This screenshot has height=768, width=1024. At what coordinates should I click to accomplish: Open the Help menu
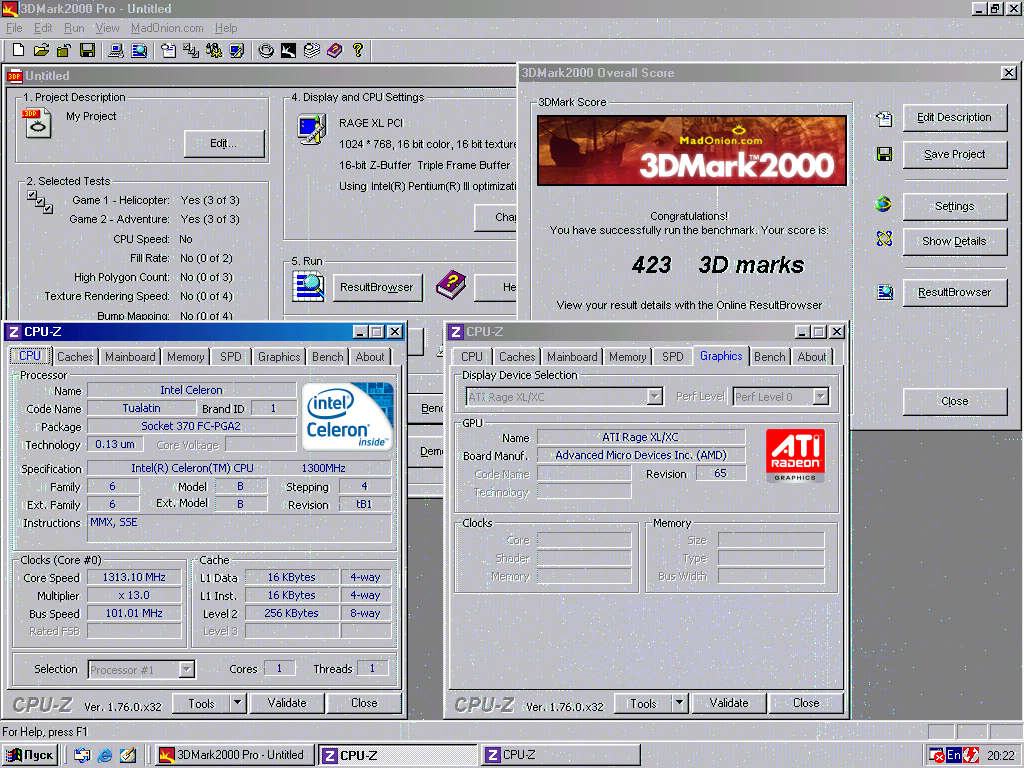point(226,28)
